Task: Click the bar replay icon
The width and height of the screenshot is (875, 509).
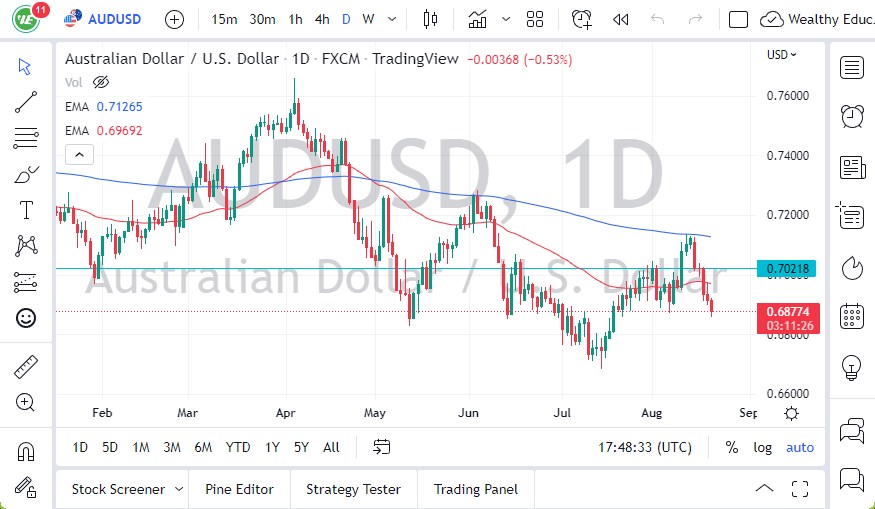Action: click(621, 19)
